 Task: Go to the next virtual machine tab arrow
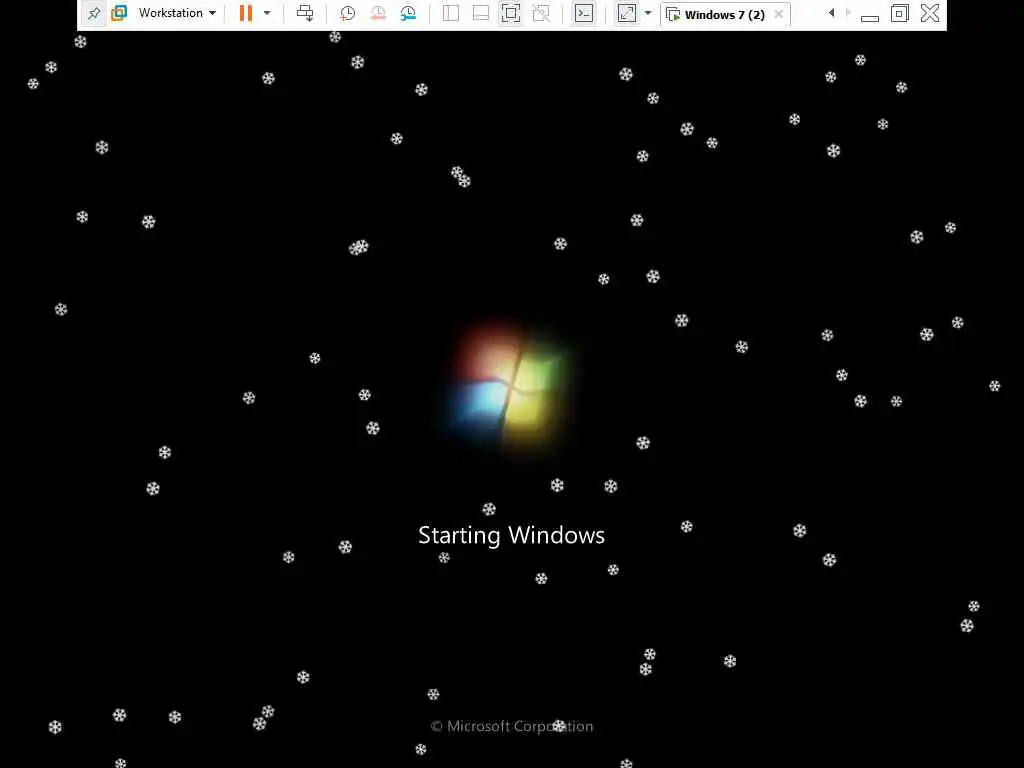848,13
